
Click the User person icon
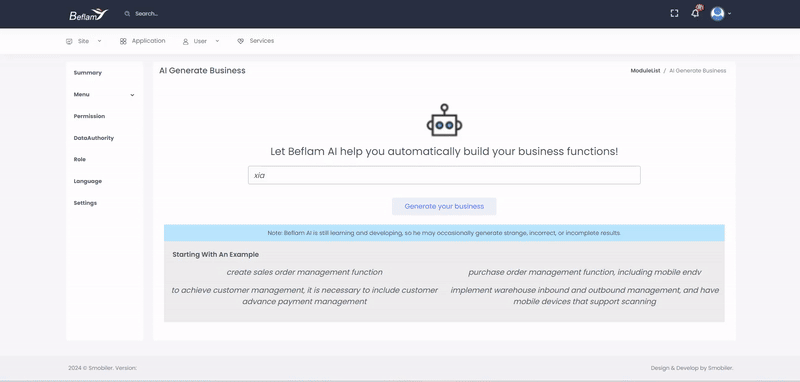(186, 41)
